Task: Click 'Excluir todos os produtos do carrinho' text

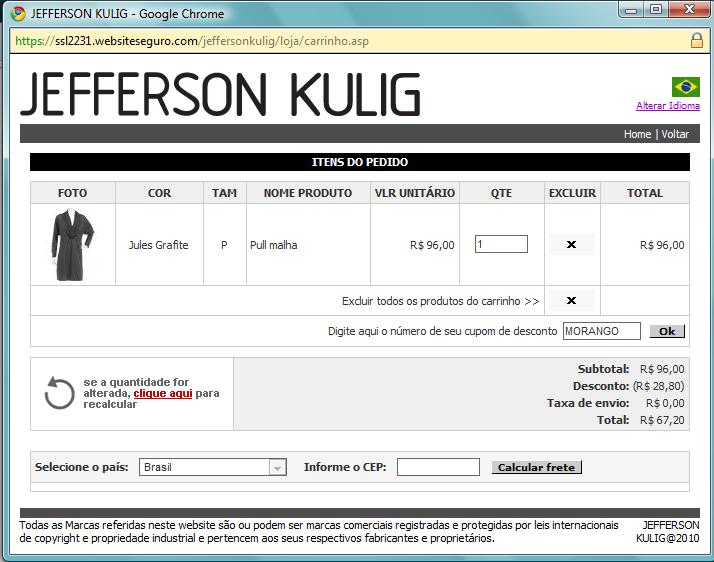Action: pos(440,301)
